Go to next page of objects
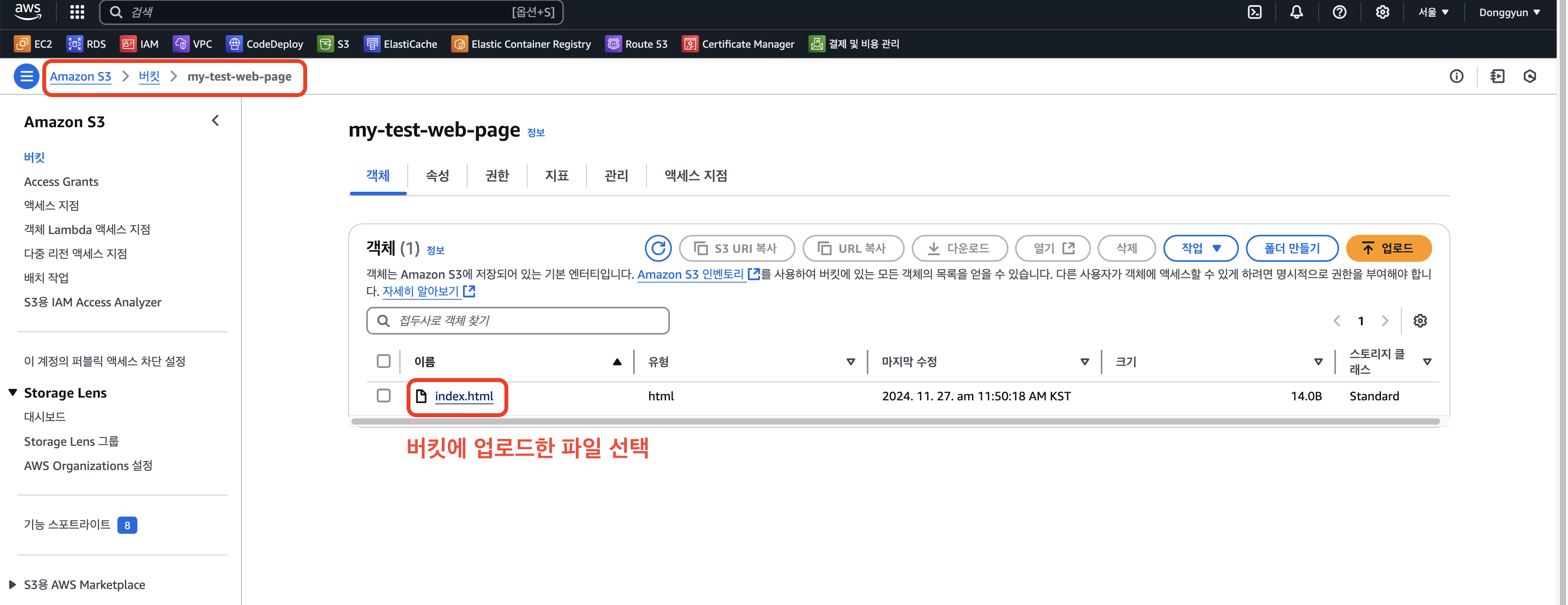1568x605 pixels. pyautogui.click(x=1385, y=321)
